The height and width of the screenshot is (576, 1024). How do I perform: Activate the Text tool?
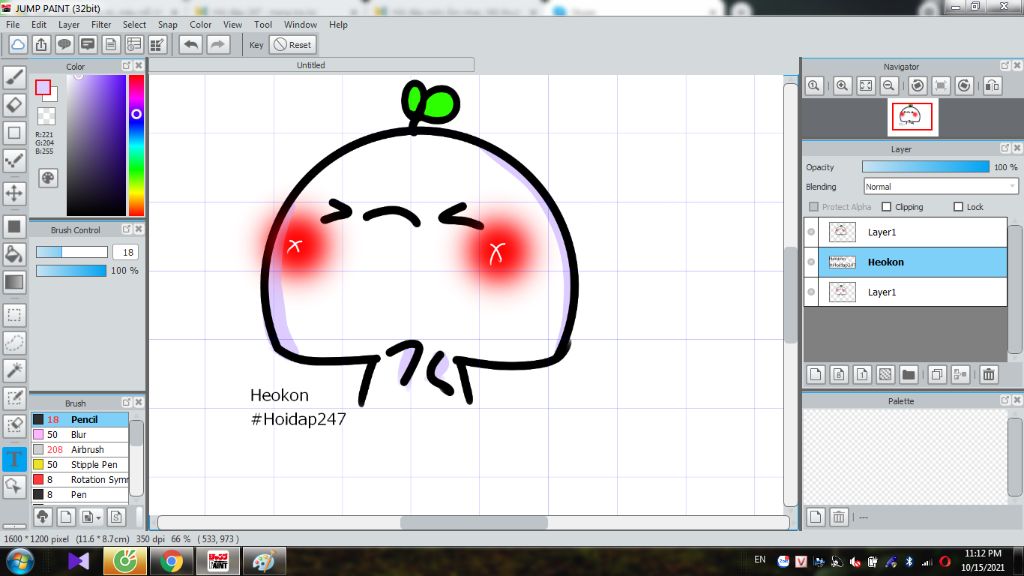[14, 458]
